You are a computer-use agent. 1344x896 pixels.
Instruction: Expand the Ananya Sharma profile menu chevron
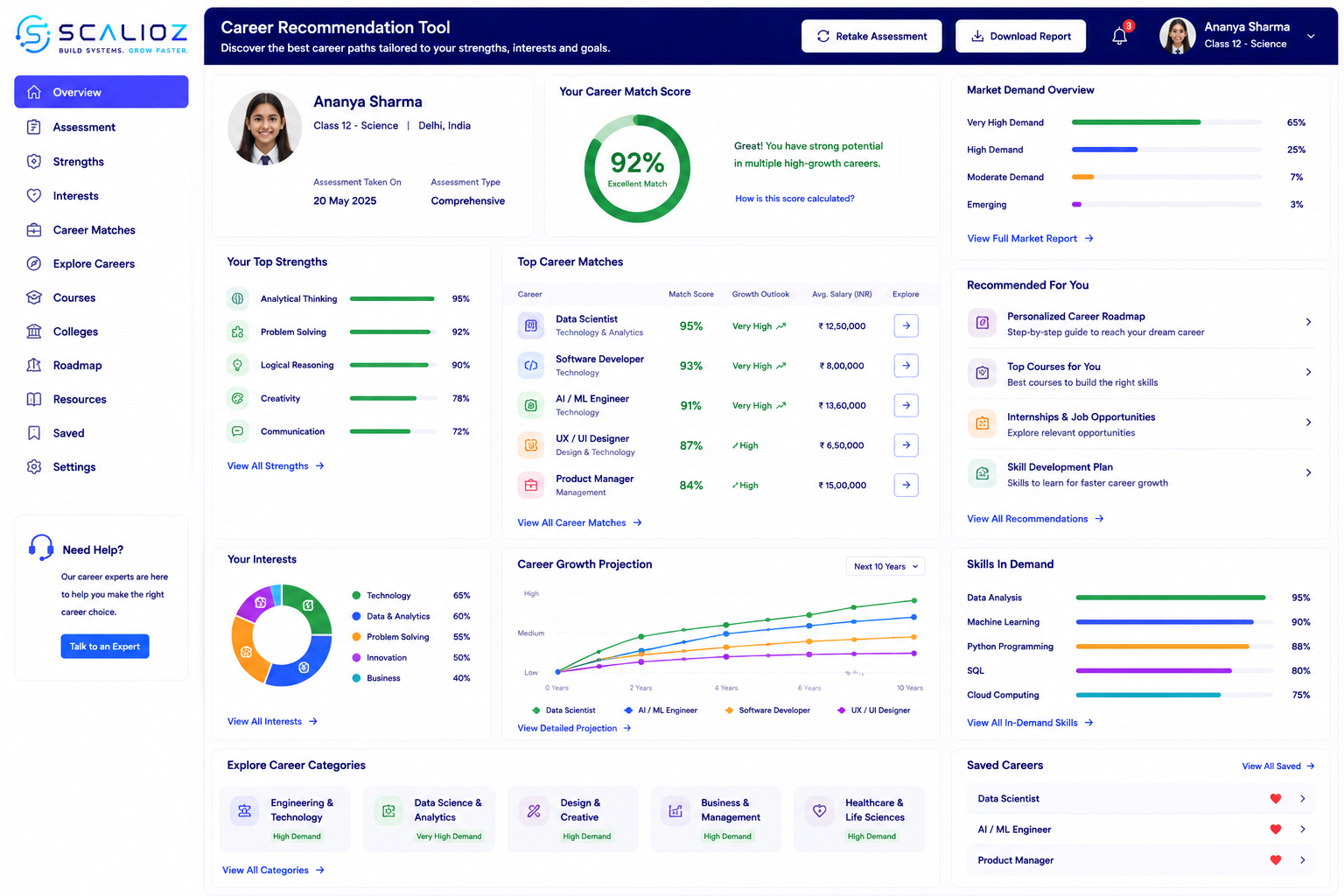1311,36
